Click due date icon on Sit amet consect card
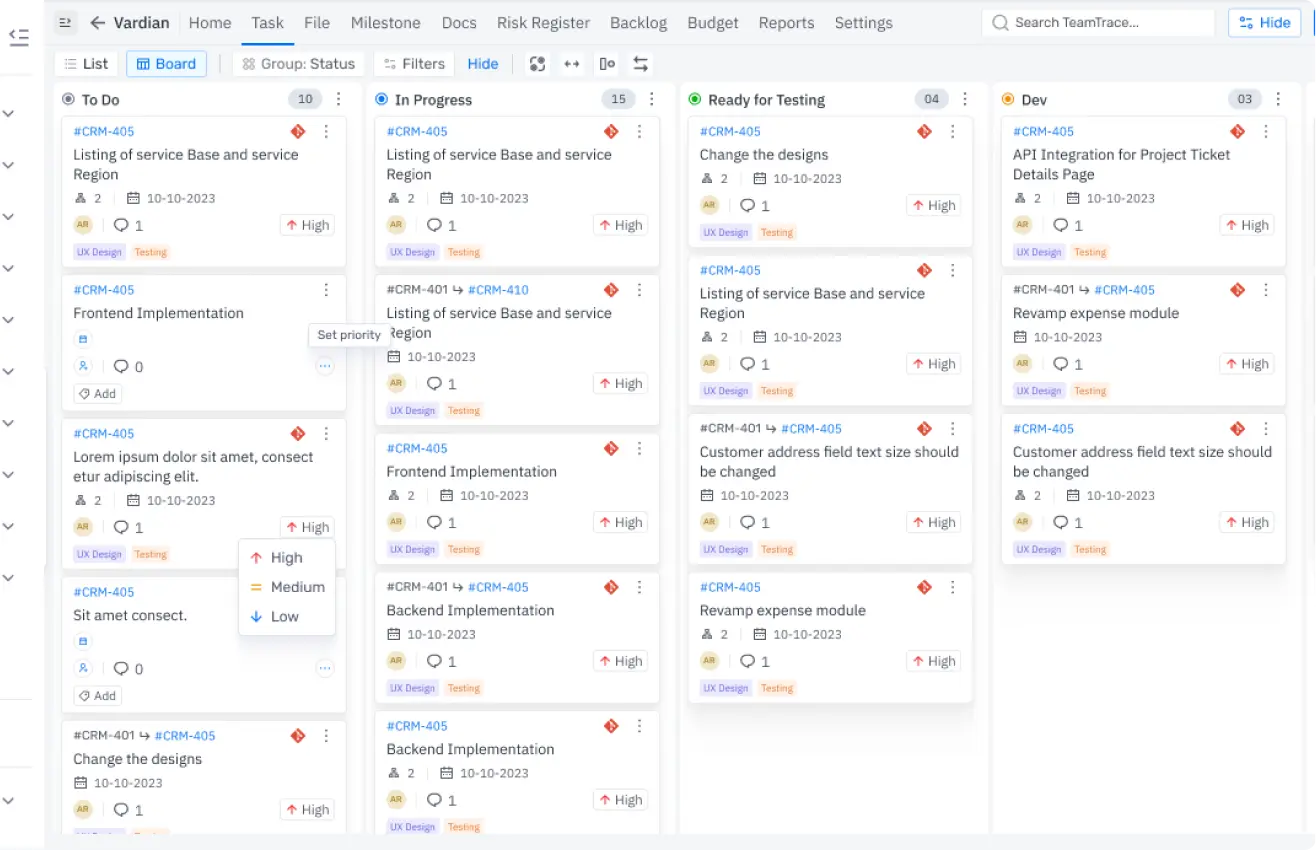 click(83, 641)
